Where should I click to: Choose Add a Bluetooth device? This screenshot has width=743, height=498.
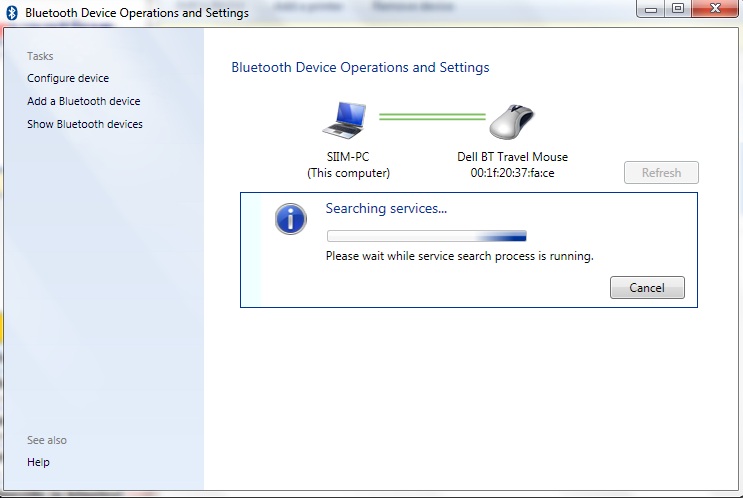pos(83,101)
